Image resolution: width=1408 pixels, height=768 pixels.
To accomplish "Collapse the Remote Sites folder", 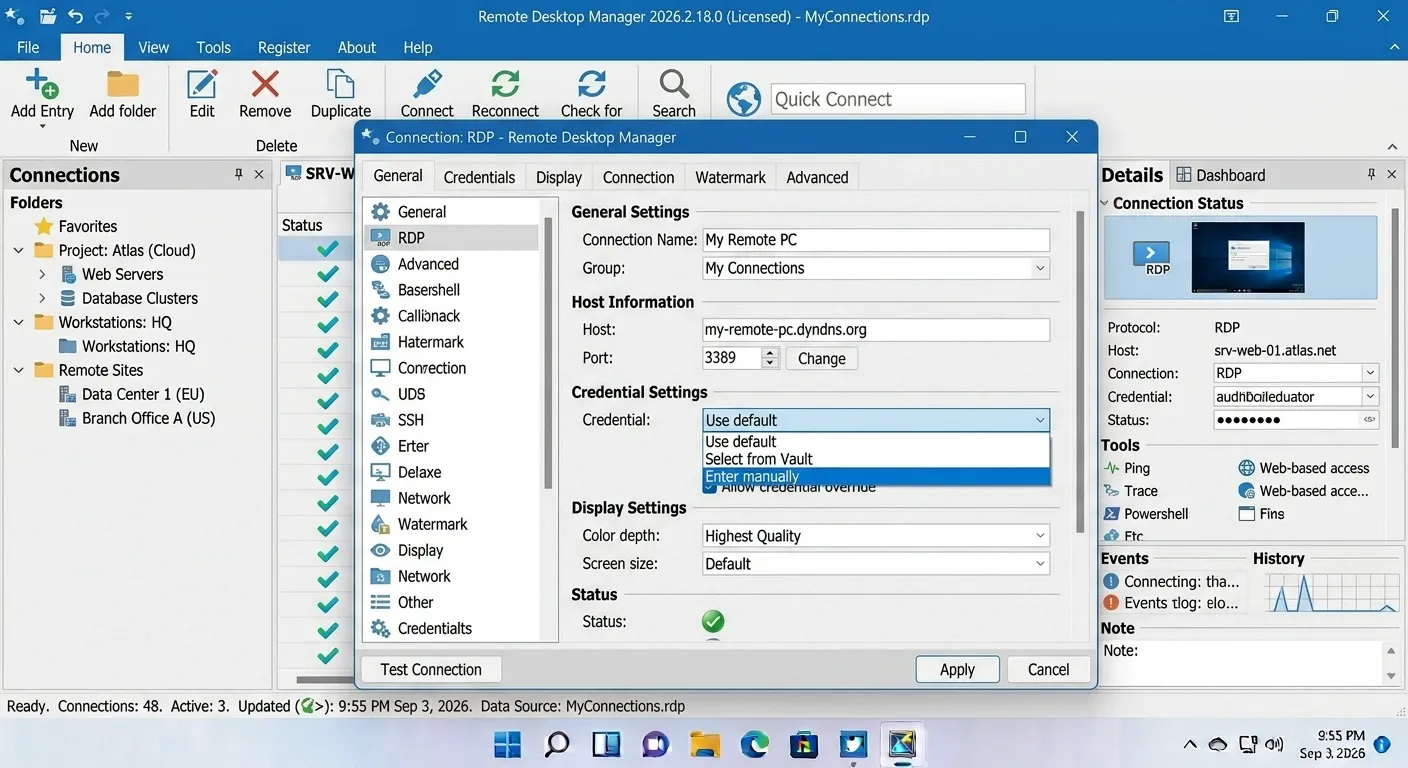I will click(19, 370).
